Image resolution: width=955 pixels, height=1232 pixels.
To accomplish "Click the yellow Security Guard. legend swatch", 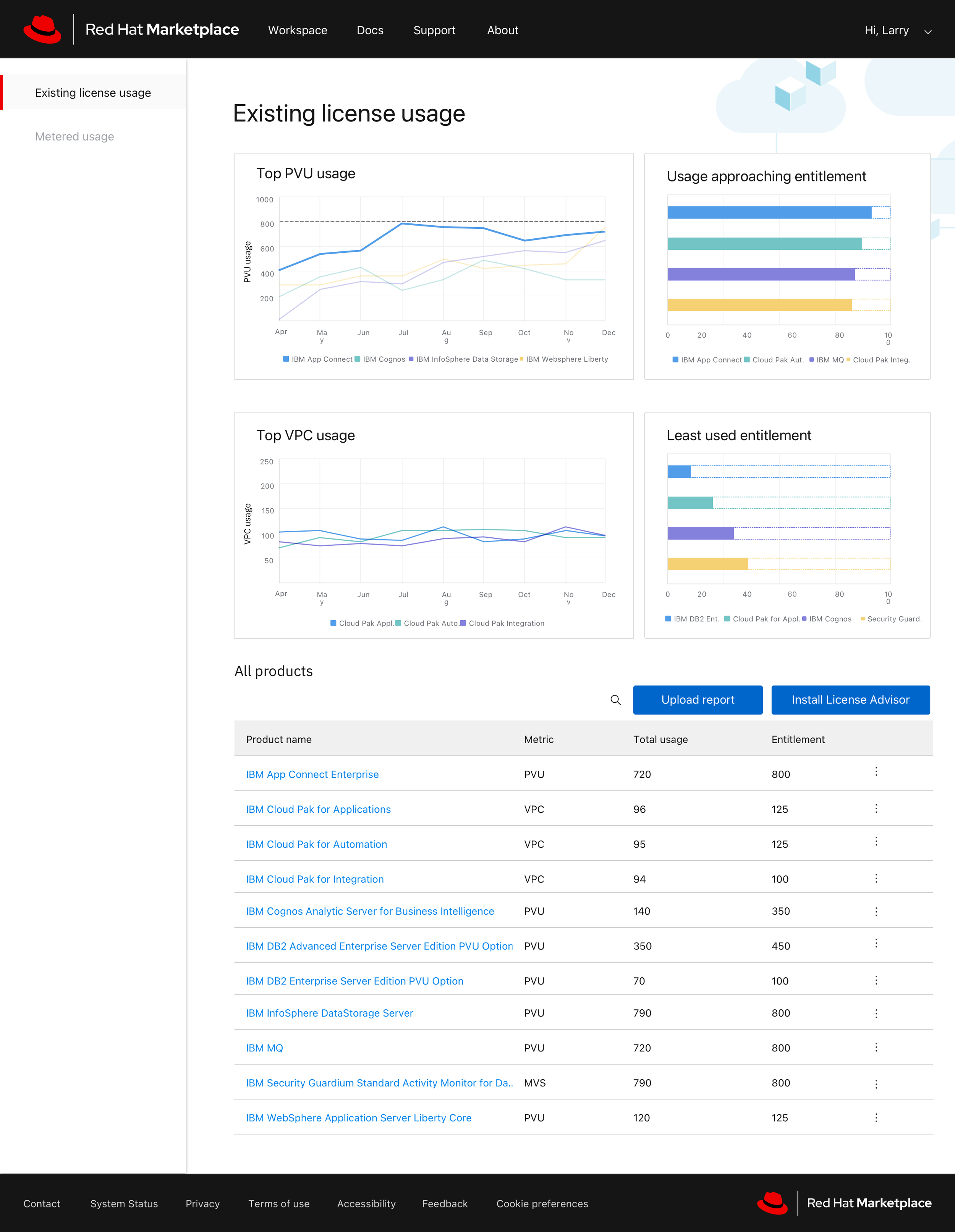I will pos(863,619).
